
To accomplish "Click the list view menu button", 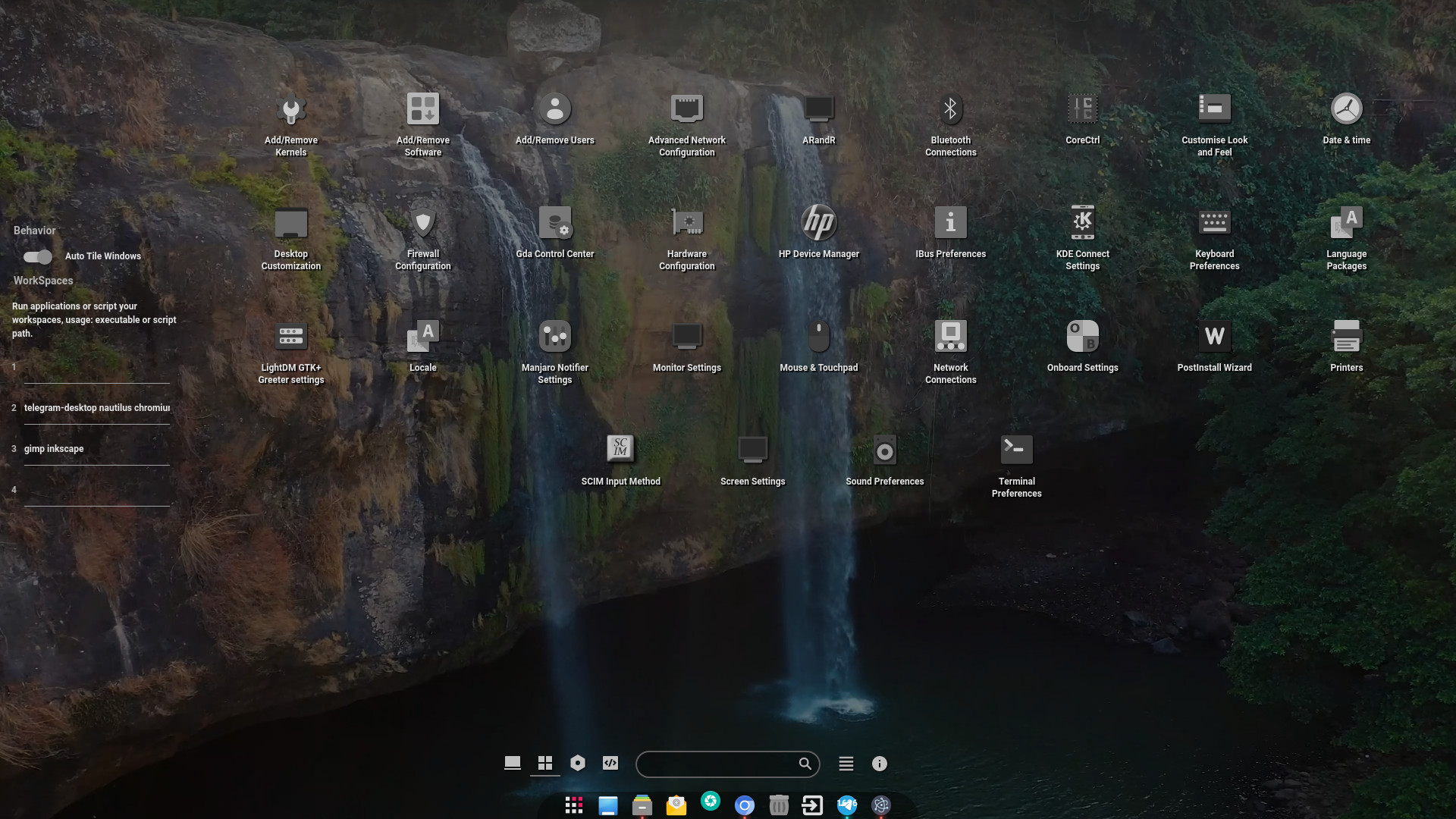I will pyautogui.click(x=846, y=764).
